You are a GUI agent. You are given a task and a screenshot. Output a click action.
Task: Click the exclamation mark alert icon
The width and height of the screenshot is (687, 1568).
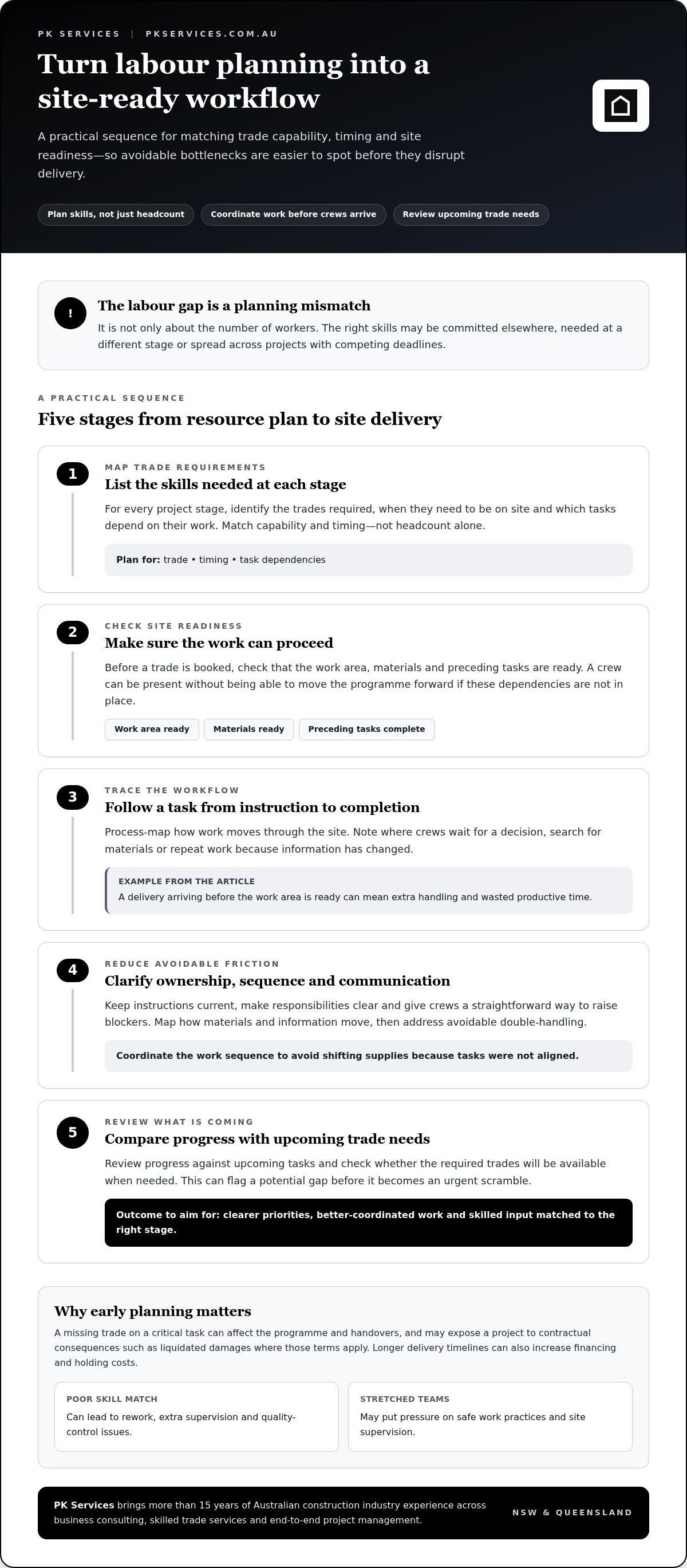point(70,313)
